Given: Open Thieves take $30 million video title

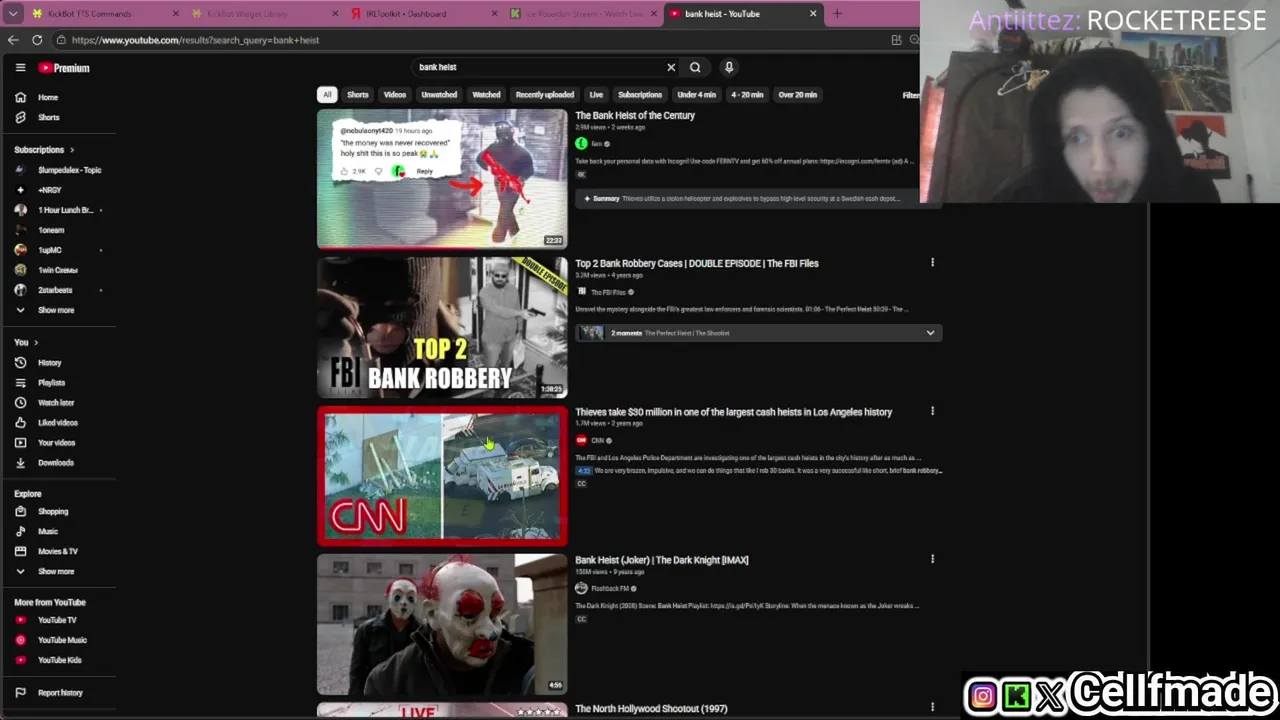Looking at the screenshot, I should tap(733, 411).
